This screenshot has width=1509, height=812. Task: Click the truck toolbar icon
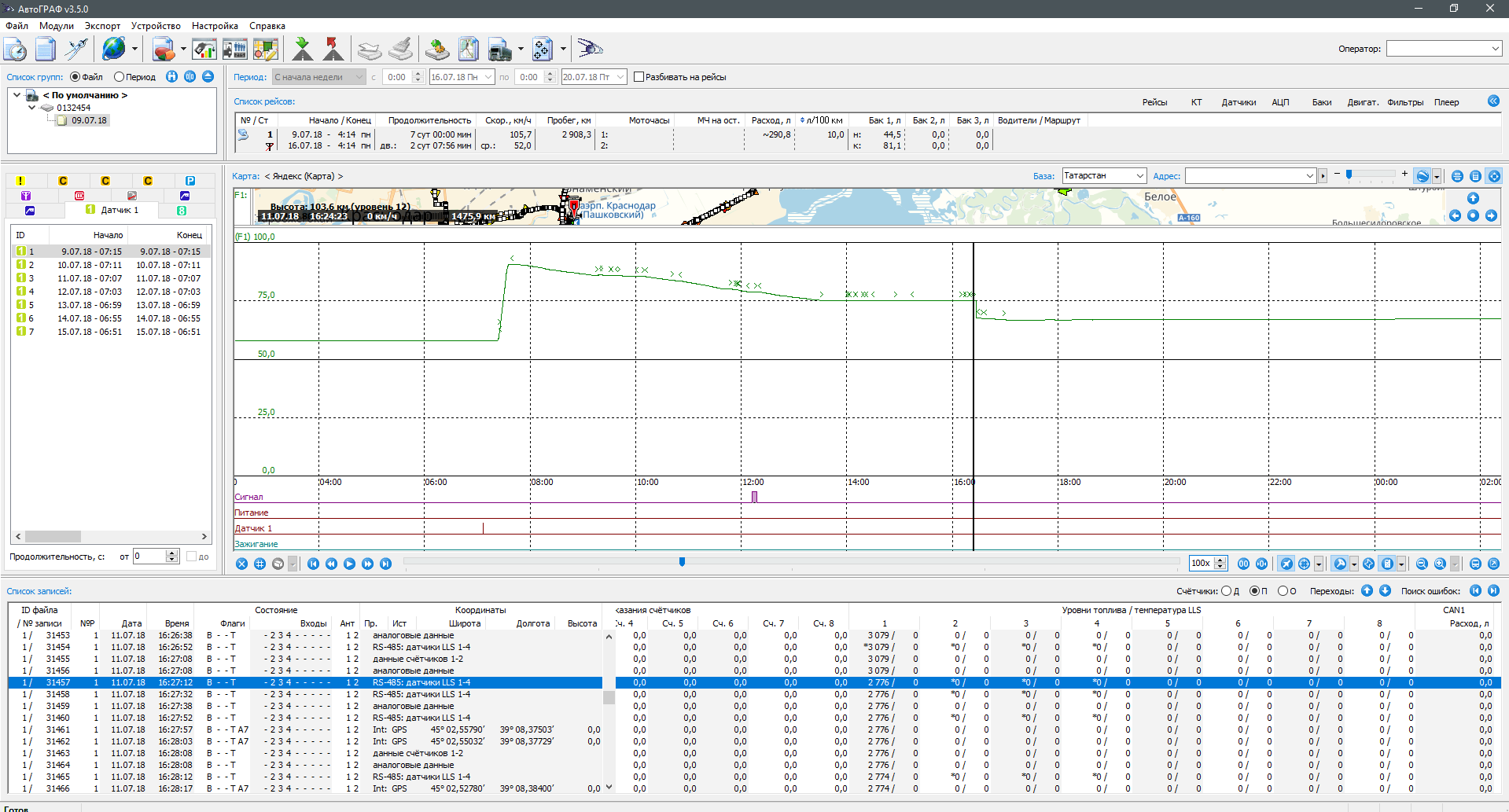click(x=499, y=50)
